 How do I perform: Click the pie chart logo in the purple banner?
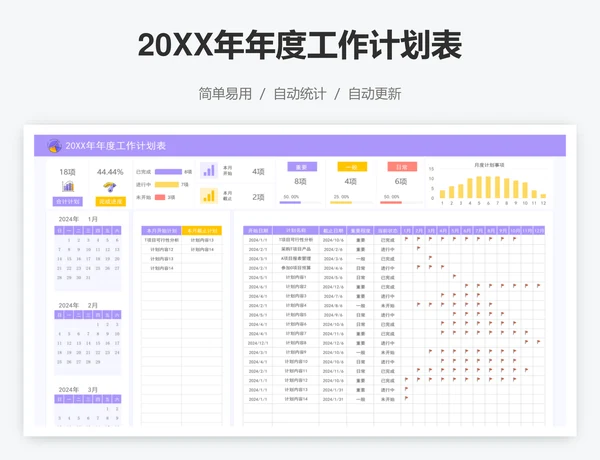(x=54, y=146)
